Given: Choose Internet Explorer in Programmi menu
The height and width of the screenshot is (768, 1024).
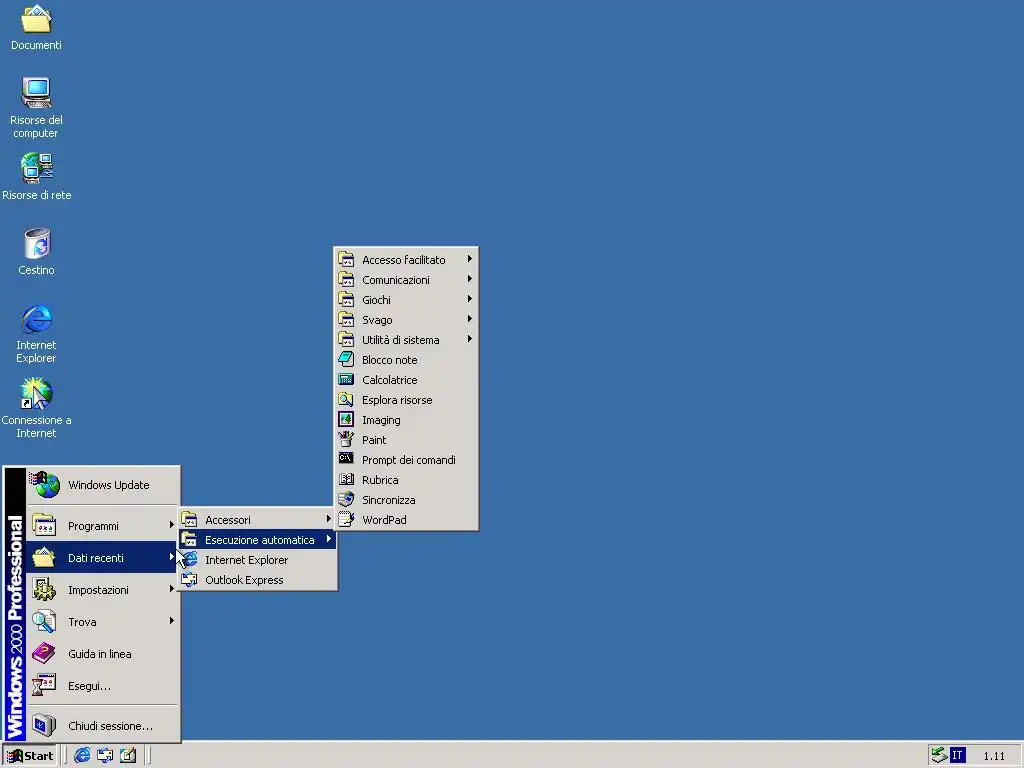Looking at the screenshot, I should [x=258, y=560].
